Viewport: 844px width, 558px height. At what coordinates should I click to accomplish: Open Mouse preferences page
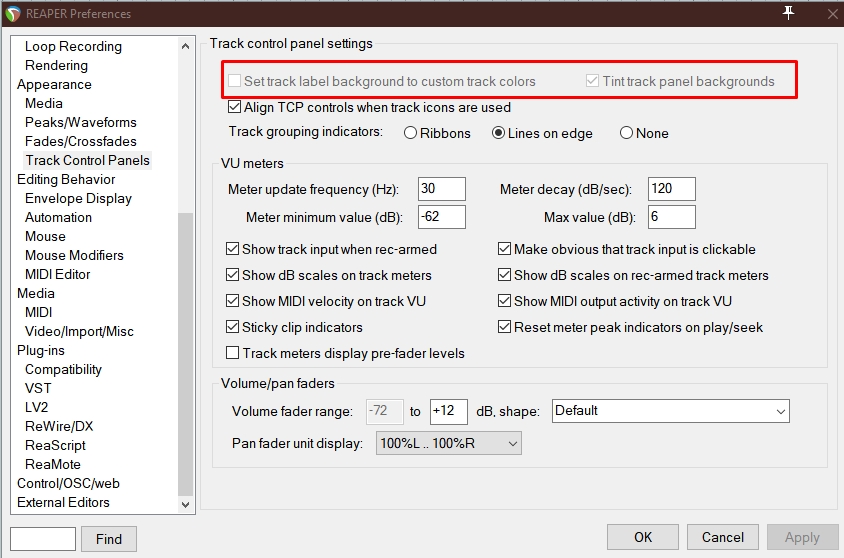(x=45, y=236)
